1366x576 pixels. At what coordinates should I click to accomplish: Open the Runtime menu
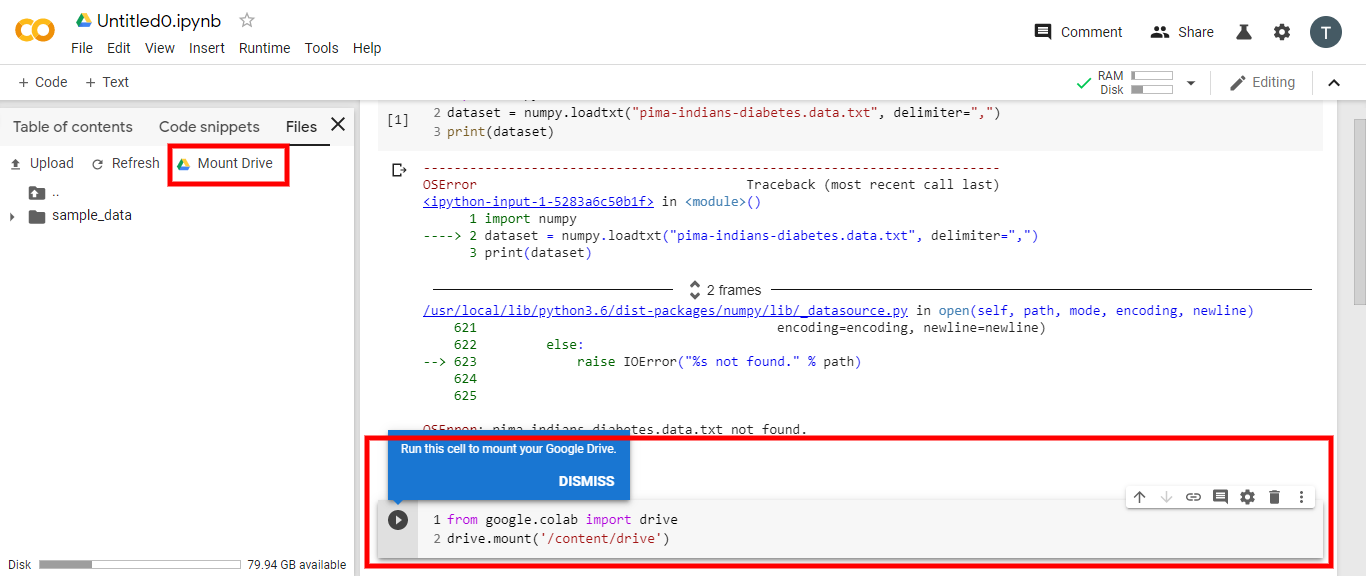[x=264, y=47]
